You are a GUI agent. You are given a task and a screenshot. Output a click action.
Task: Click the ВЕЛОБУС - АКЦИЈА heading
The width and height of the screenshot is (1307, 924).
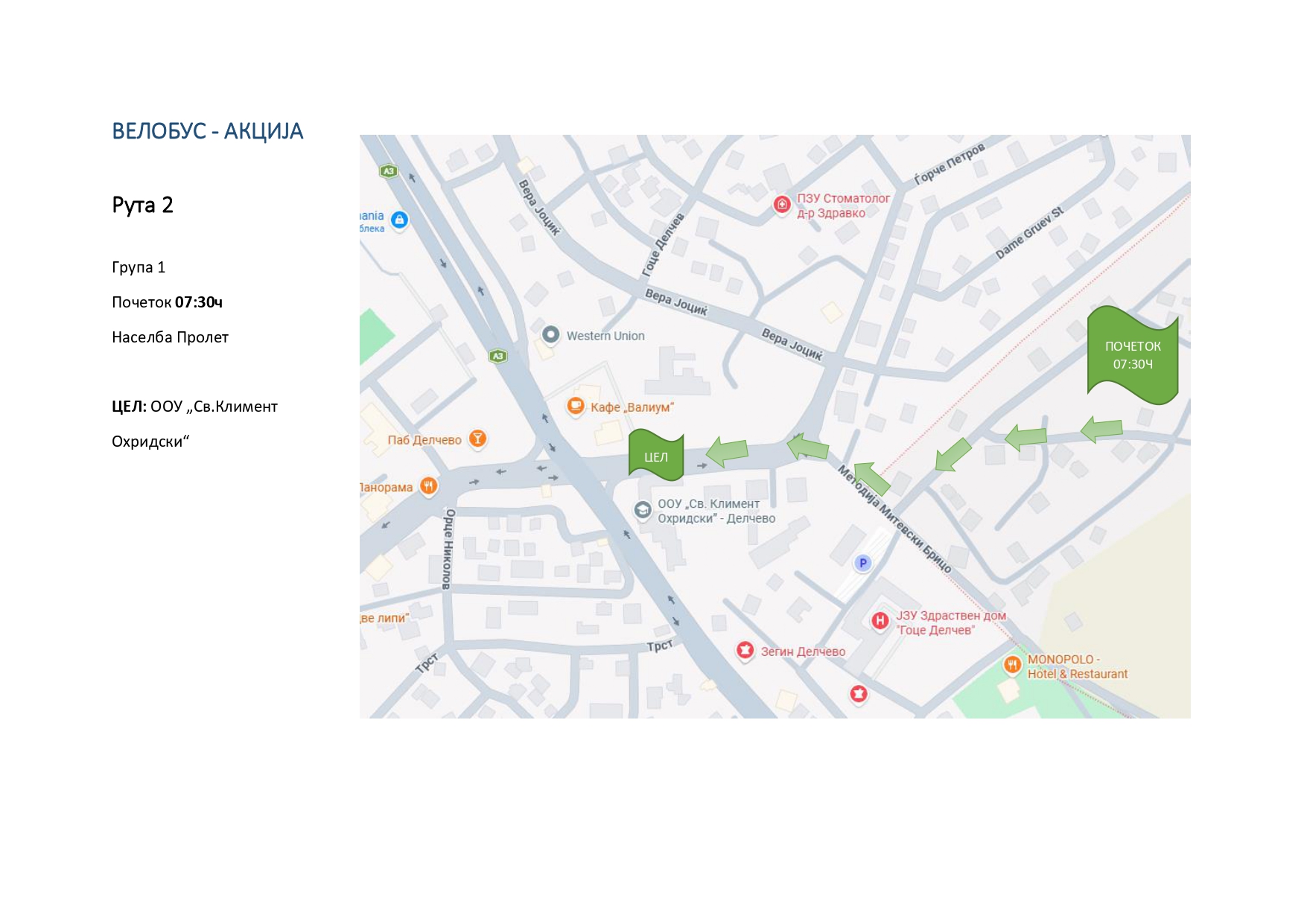pyautogui.click(x=208, y=131)
